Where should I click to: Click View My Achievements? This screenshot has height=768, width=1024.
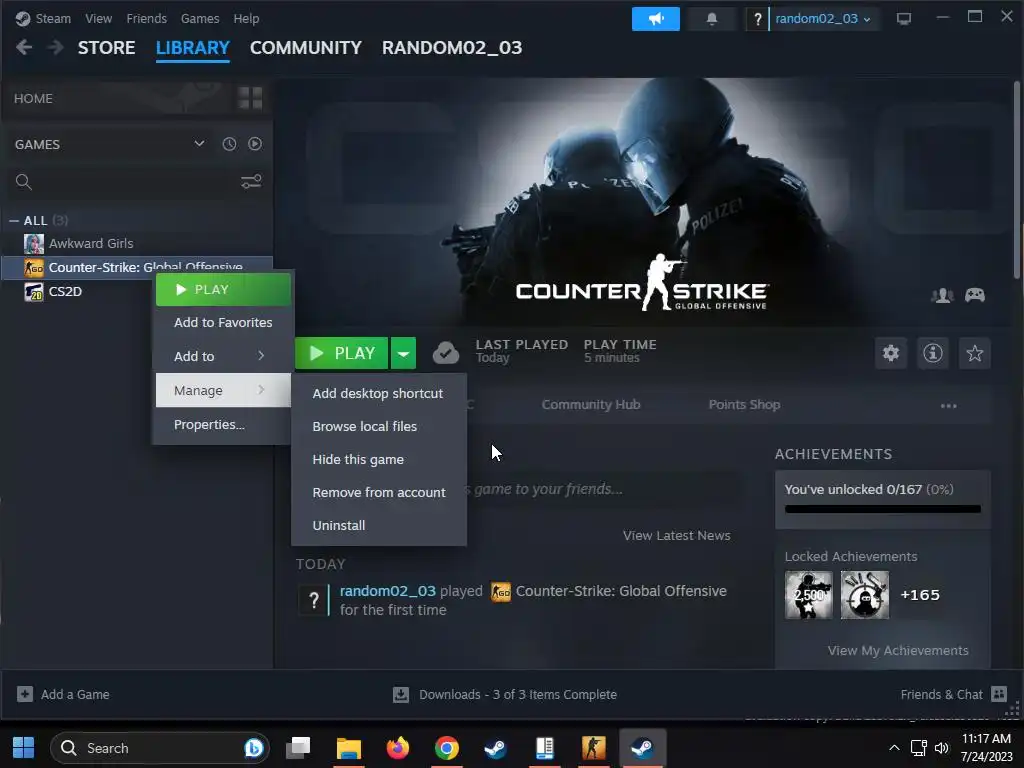898,650
